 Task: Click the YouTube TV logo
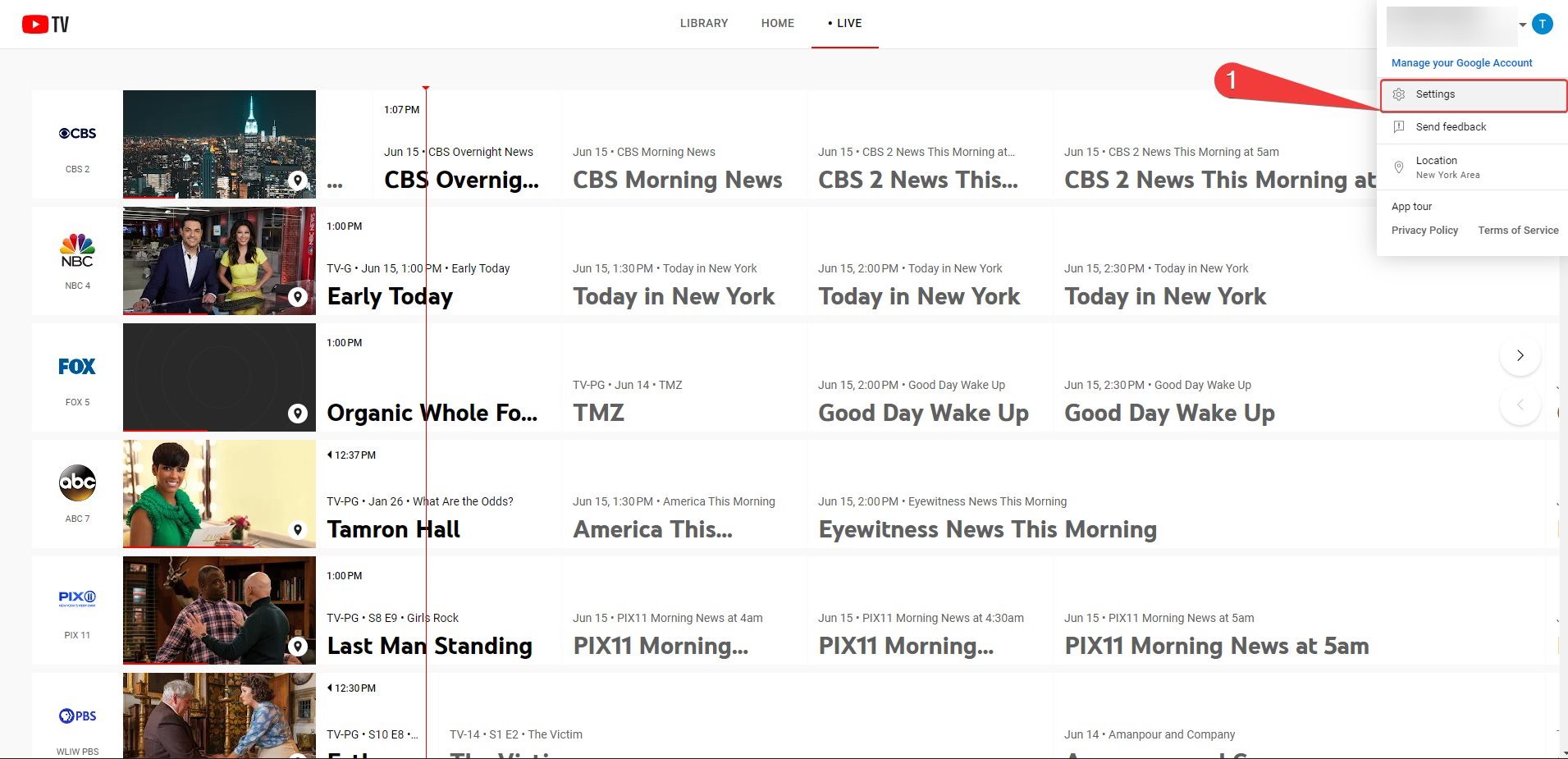tap(45, 23)
